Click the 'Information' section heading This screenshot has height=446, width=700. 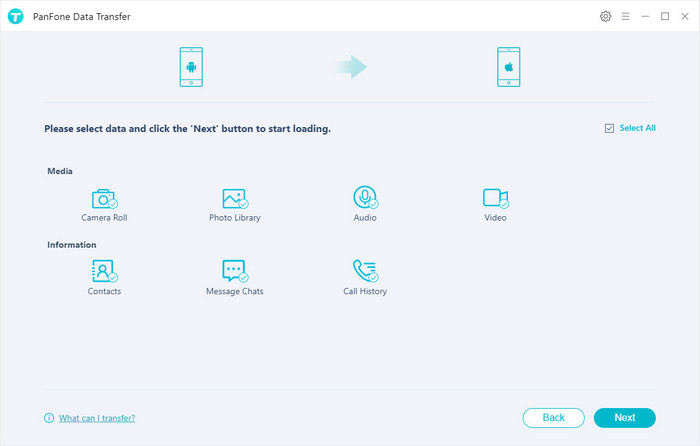[x=72, y=245]
